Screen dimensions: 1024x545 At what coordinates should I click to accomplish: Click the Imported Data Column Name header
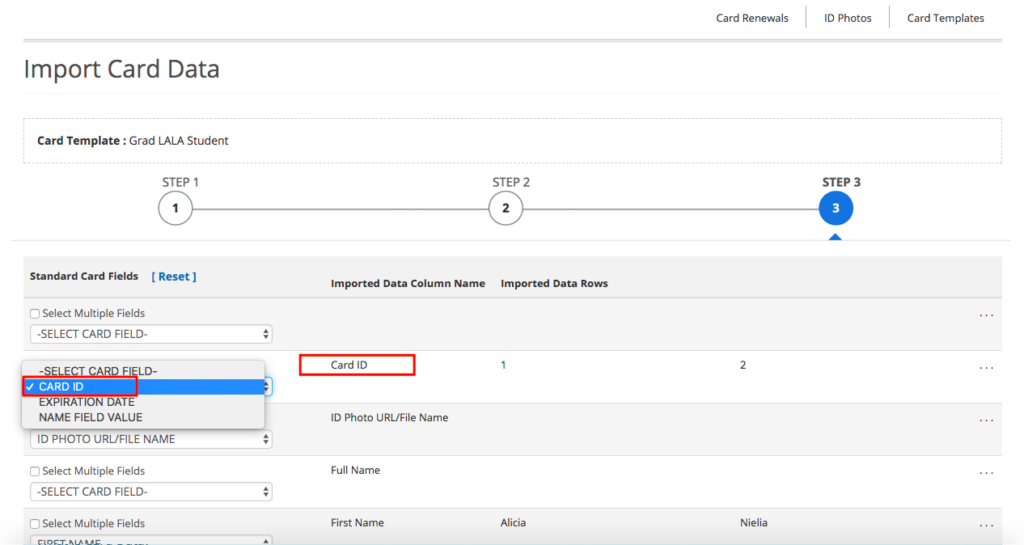(x=408, y=283)
